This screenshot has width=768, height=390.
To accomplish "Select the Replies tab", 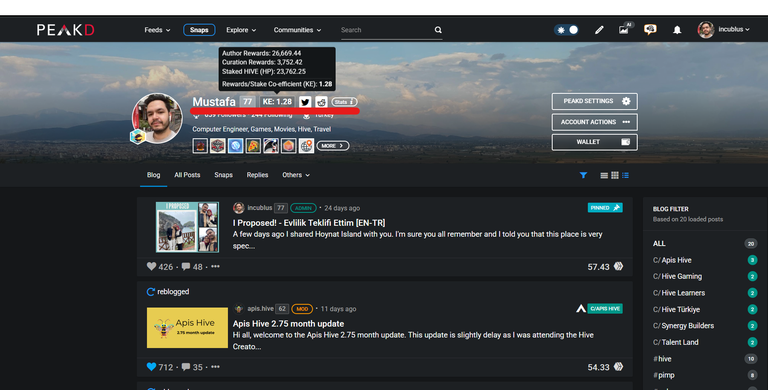I will [x=257, y=175].
